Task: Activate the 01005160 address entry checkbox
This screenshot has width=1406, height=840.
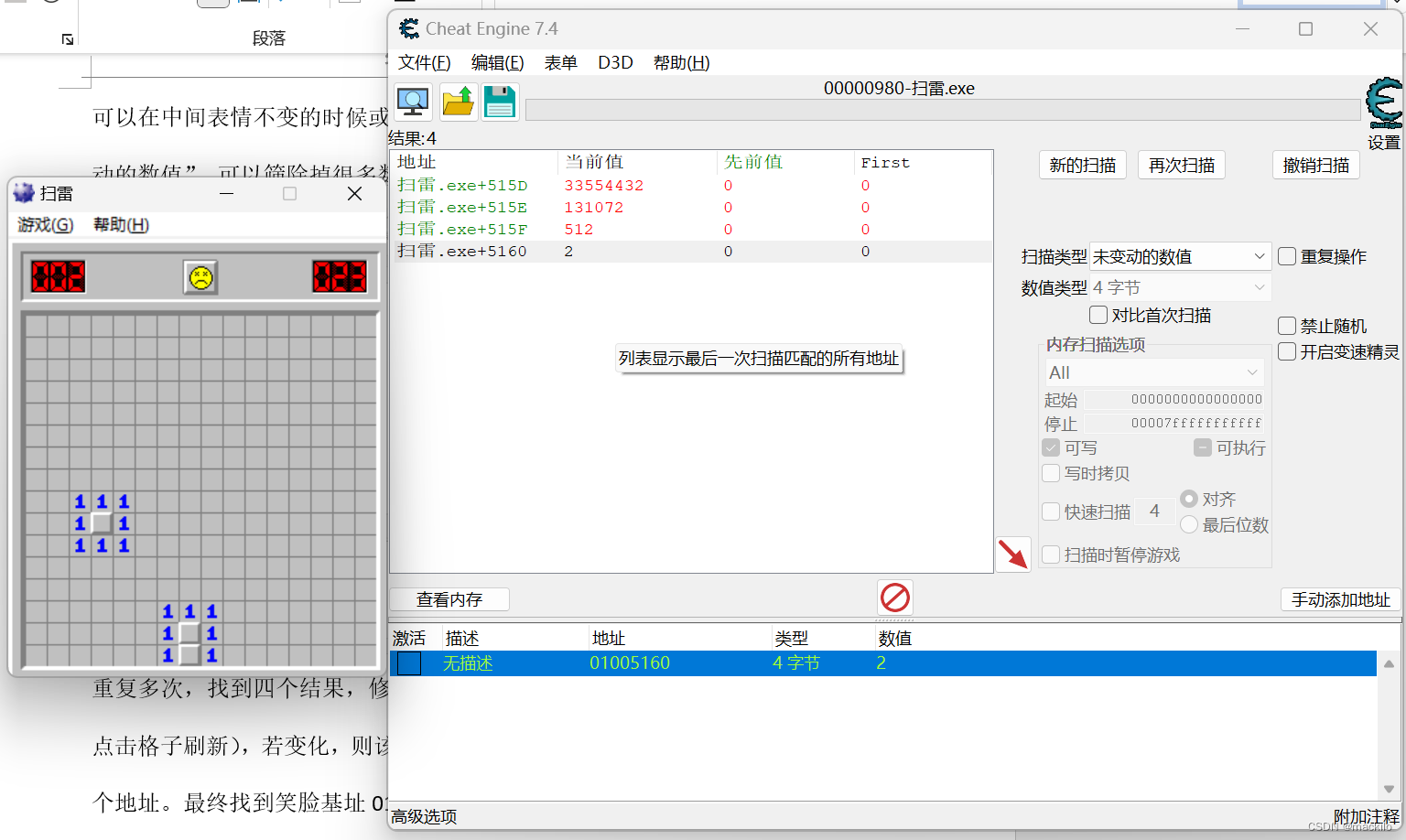Action: (409, 663)
